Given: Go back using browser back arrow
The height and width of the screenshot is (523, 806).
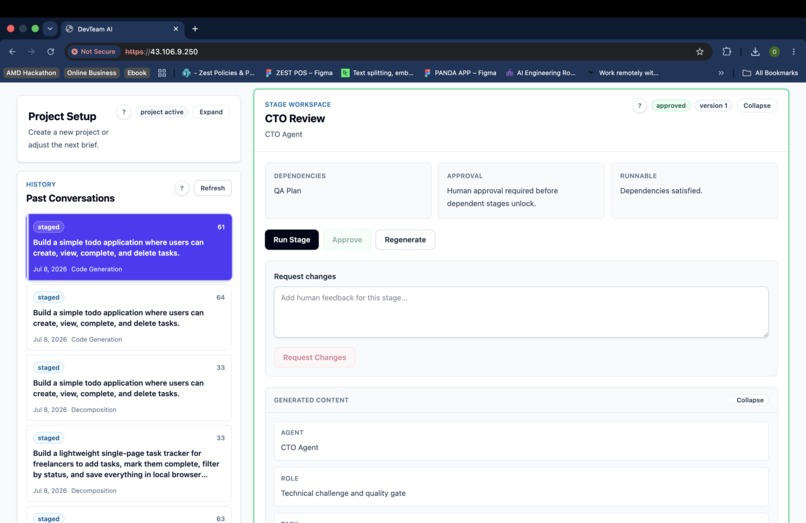Looking at the screenshot, I should point(12,51).
